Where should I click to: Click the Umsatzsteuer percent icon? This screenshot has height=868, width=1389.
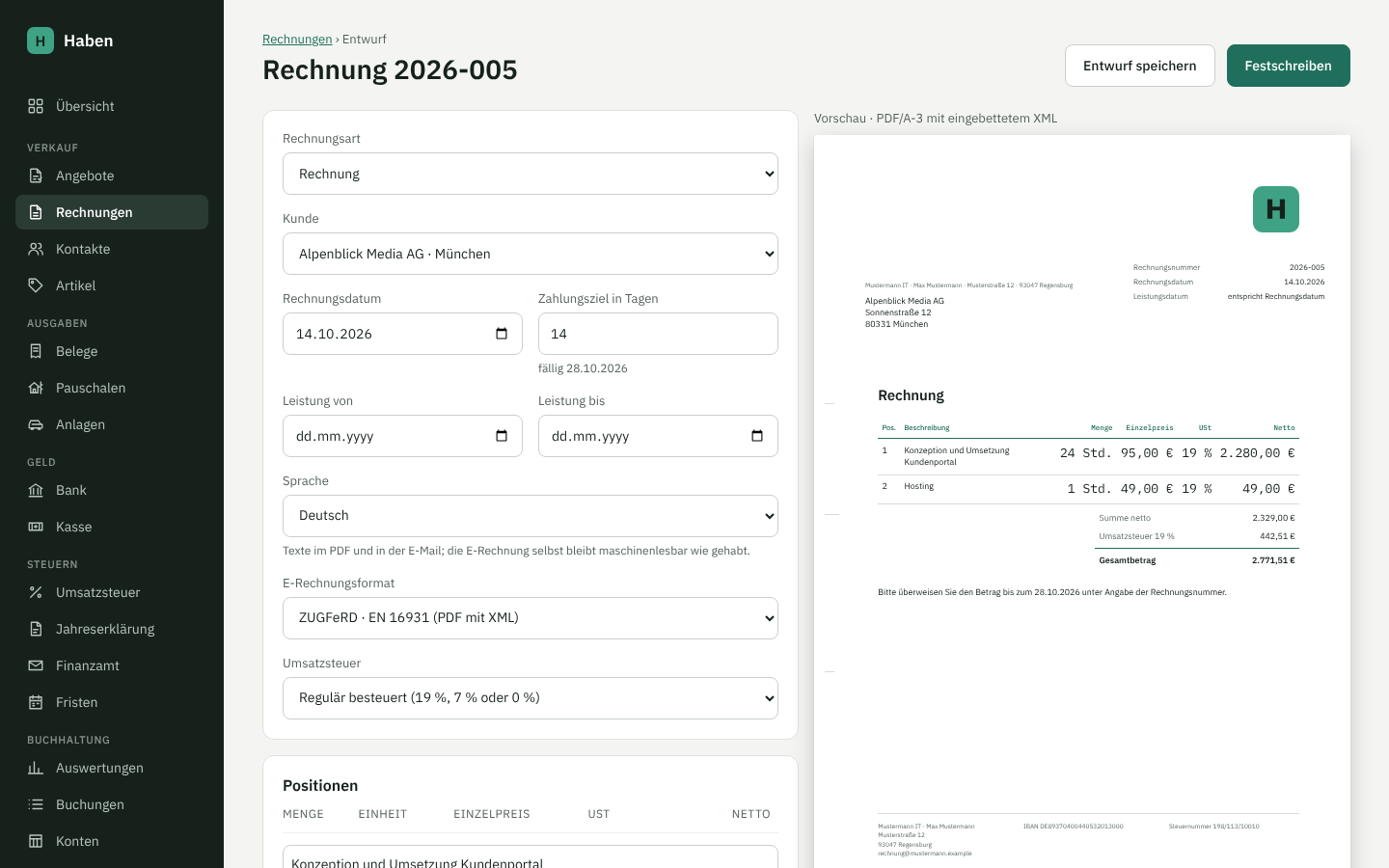pos(36,592)
